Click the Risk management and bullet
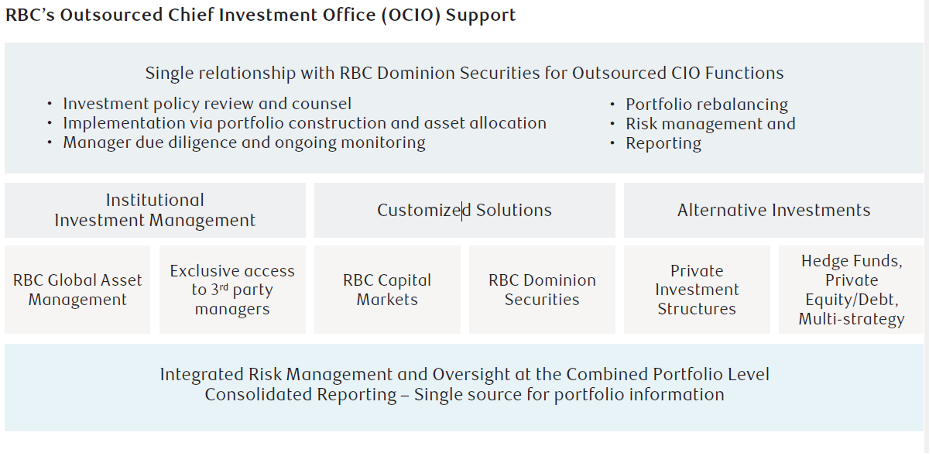This screenshot has height=454, width=930. click(x=710, y=124)
